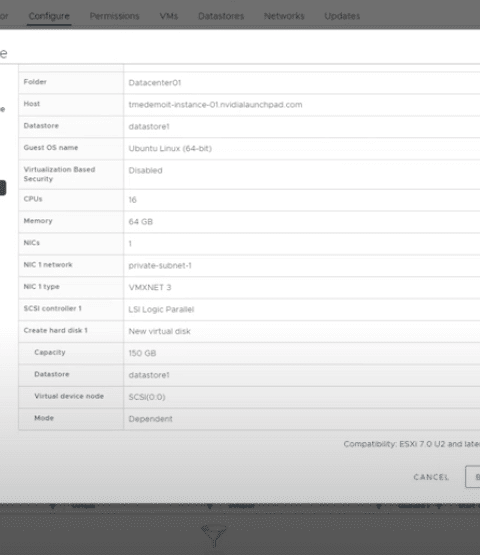
Task: Select Ubuntu Linux (64-bit) guest OS value
Action: (x=170, y=149)
